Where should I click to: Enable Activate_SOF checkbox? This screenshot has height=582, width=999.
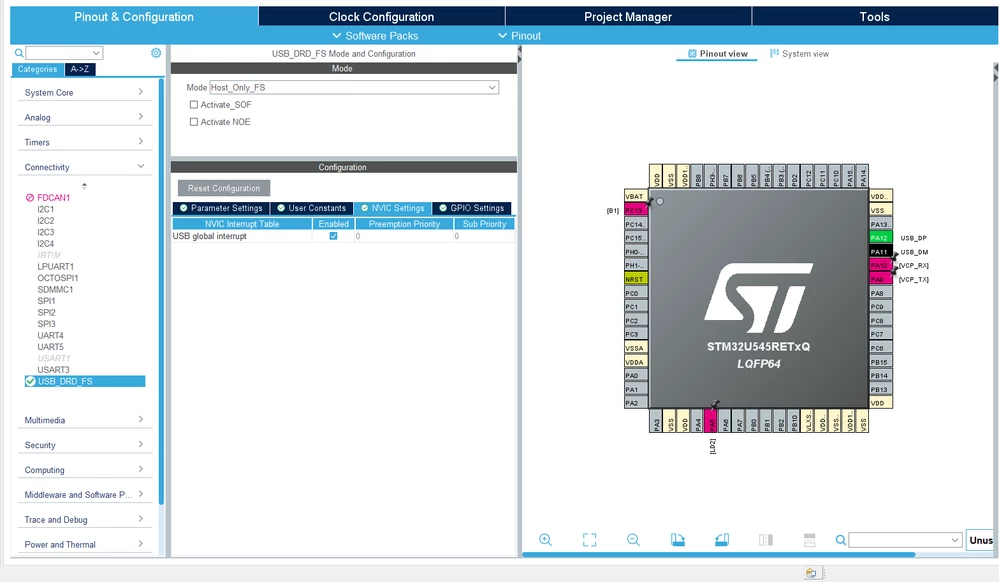pos(194,105)
